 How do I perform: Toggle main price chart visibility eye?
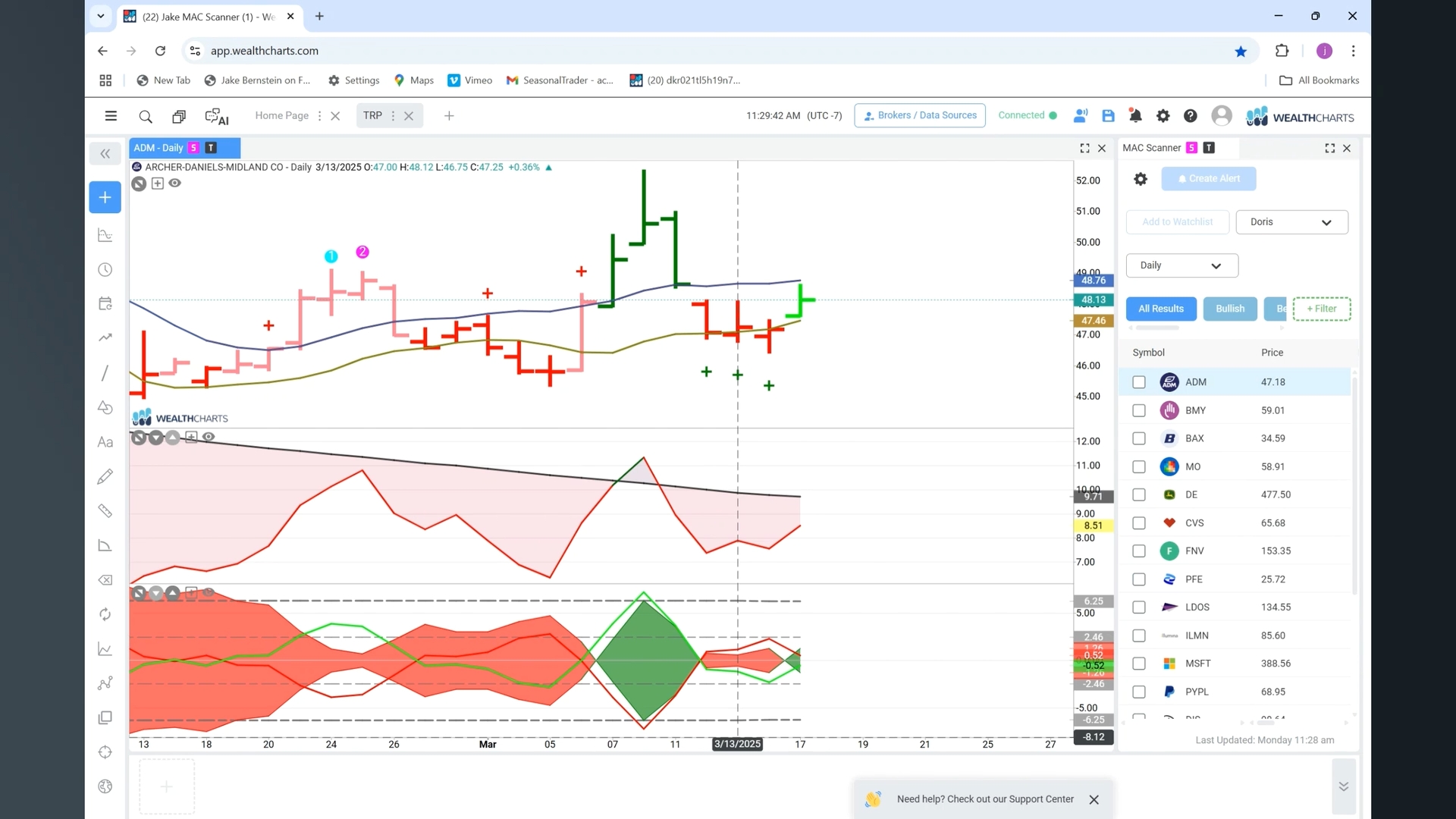(x=175, y=183)
